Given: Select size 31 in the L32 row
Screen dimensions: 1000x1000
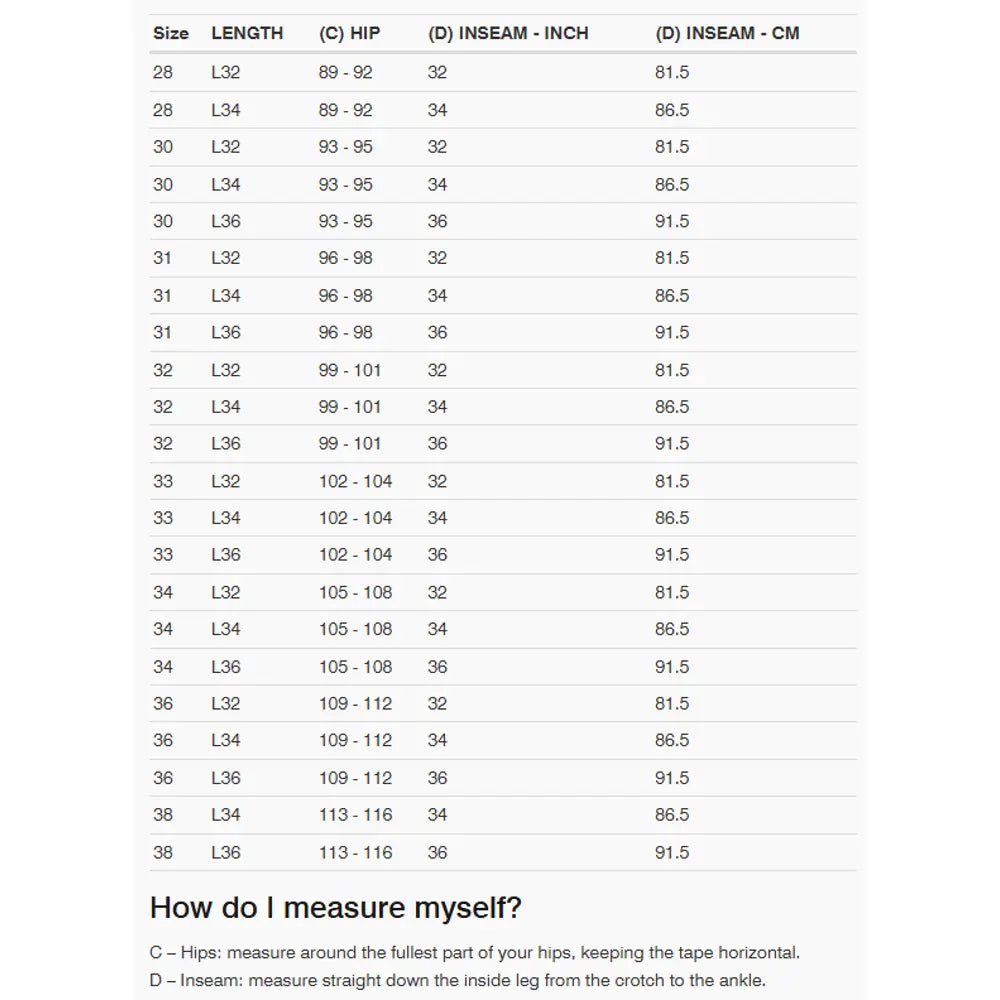Looking at the screenshot, I should click(162, 258).
